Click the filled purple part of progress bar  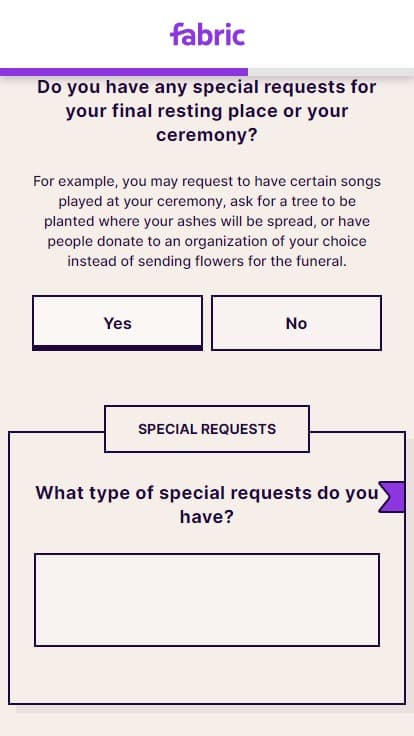[x=124, y=72]
